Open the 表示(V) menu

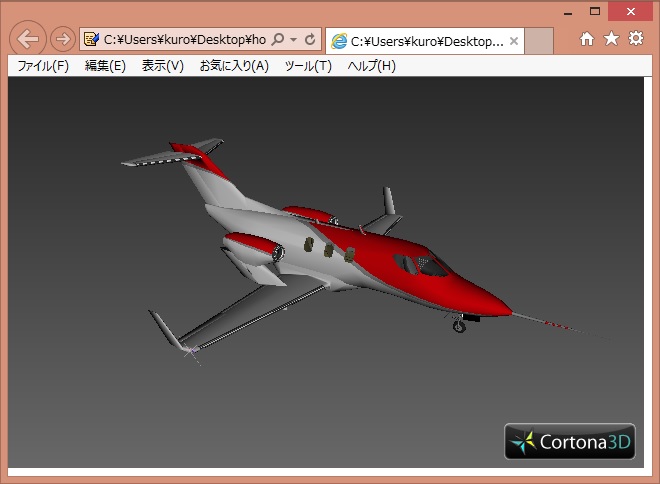point(162,66)
